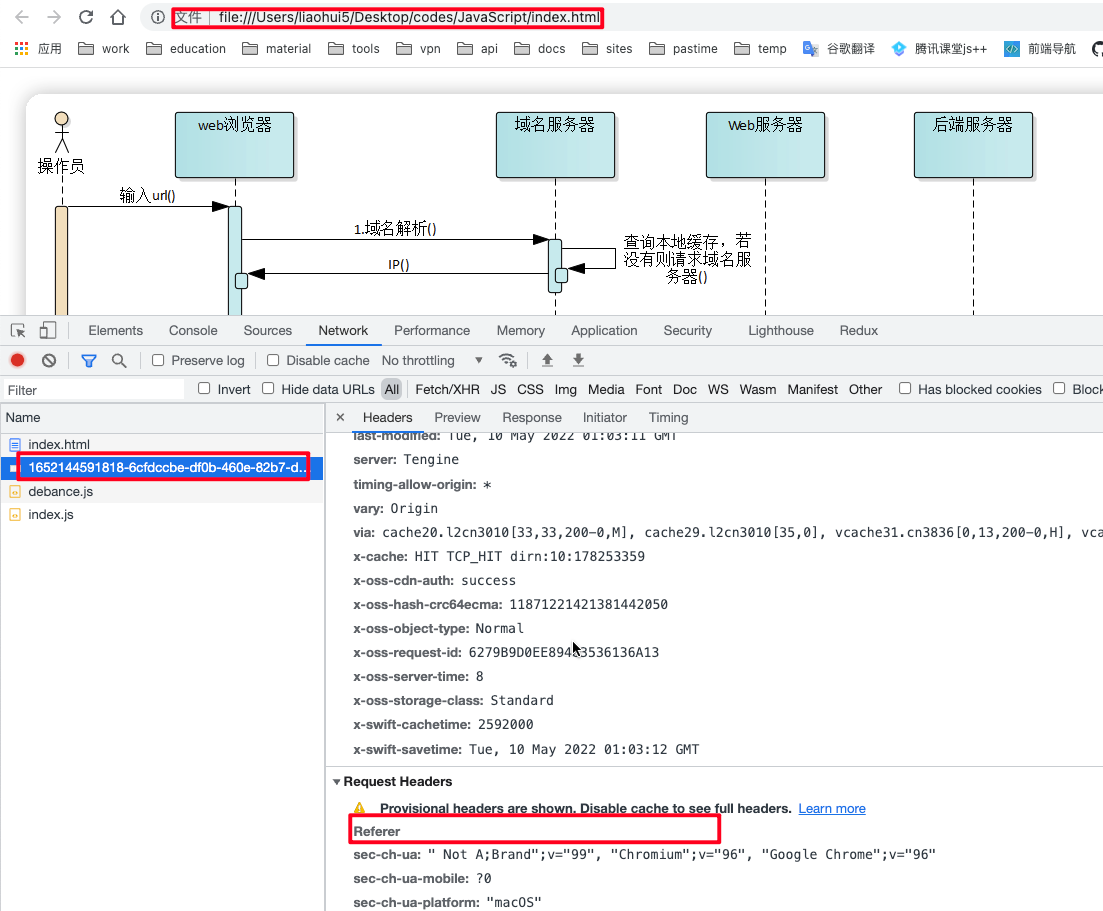Select the debance.js request row
The height and width of the screenshot is (911, 1103).
162,491
